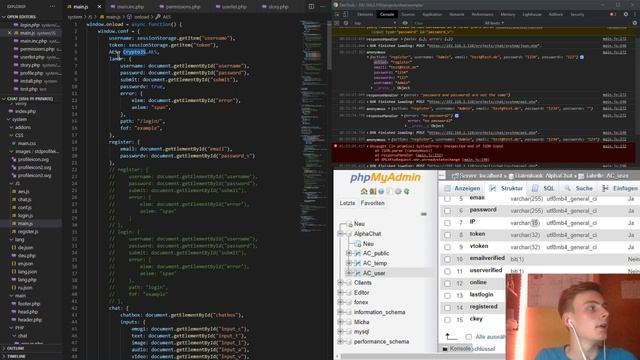Open the All levels log level dropdown
Screen dimensions: 640x360
tap(494, 23)
